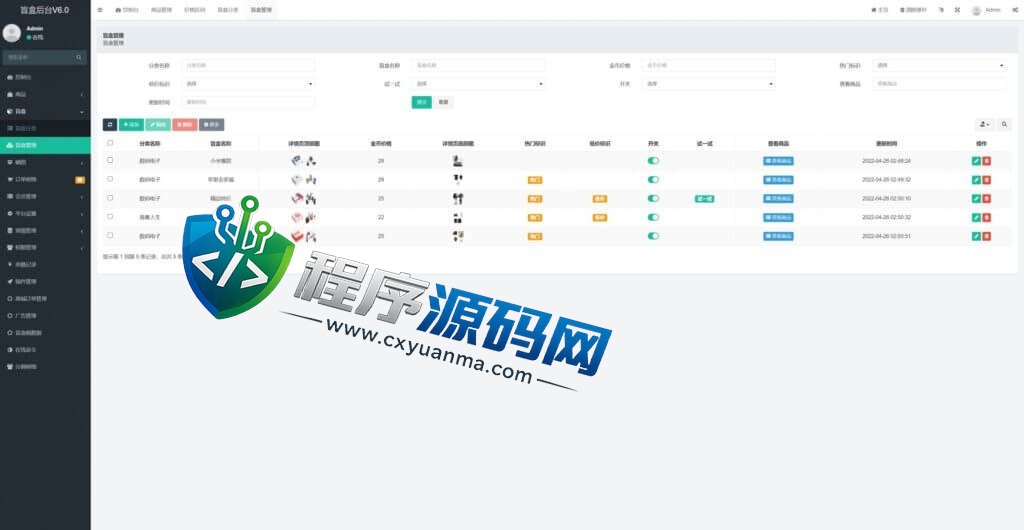Screen dimensions: 1024x530
Task: Tick the checkbox of the 02:49:32 row
Action: click(x=110, y=179)
